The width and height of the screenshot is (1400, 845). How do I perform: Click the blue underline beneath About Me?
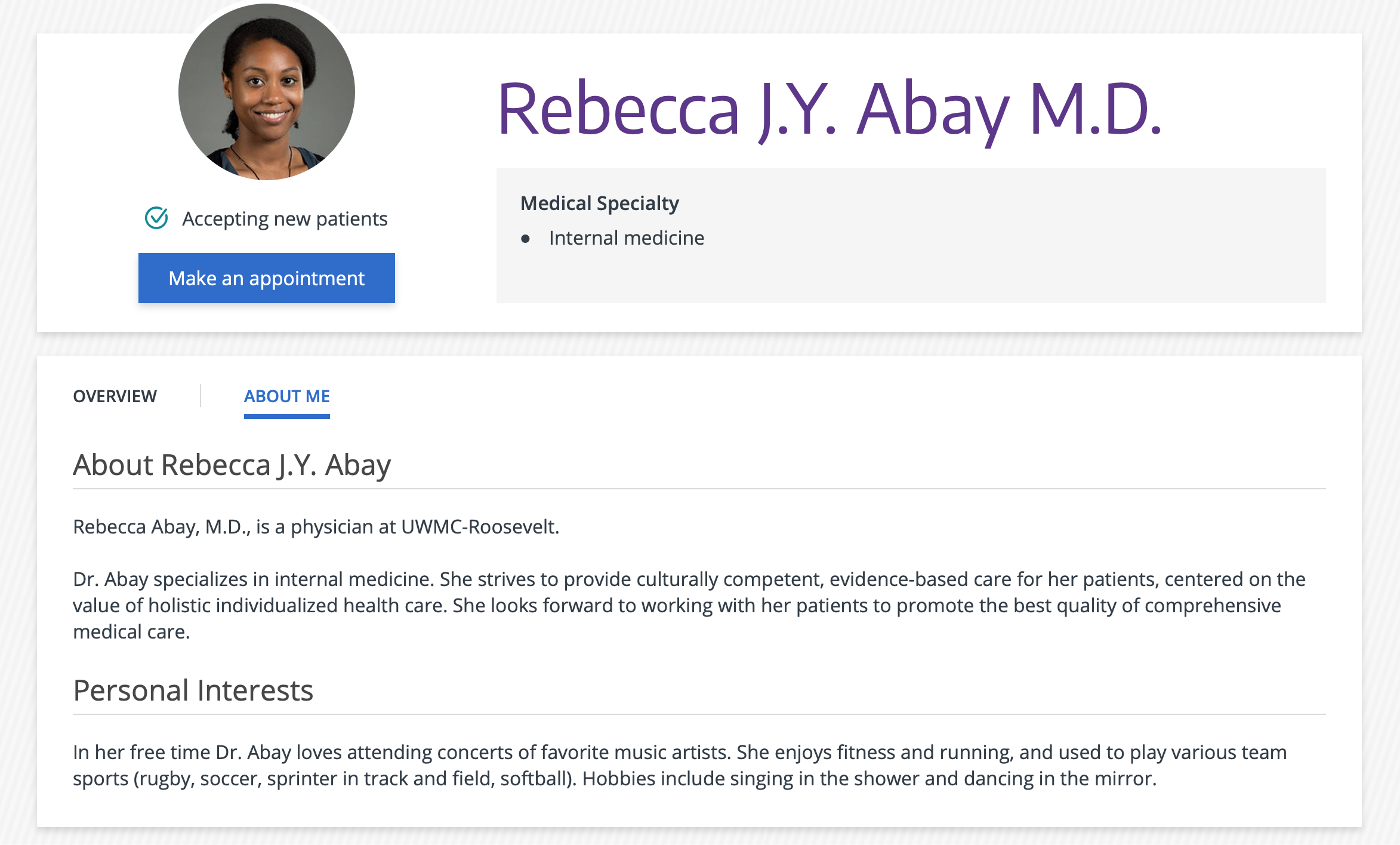pyautogui.click(x=286, y=417)
